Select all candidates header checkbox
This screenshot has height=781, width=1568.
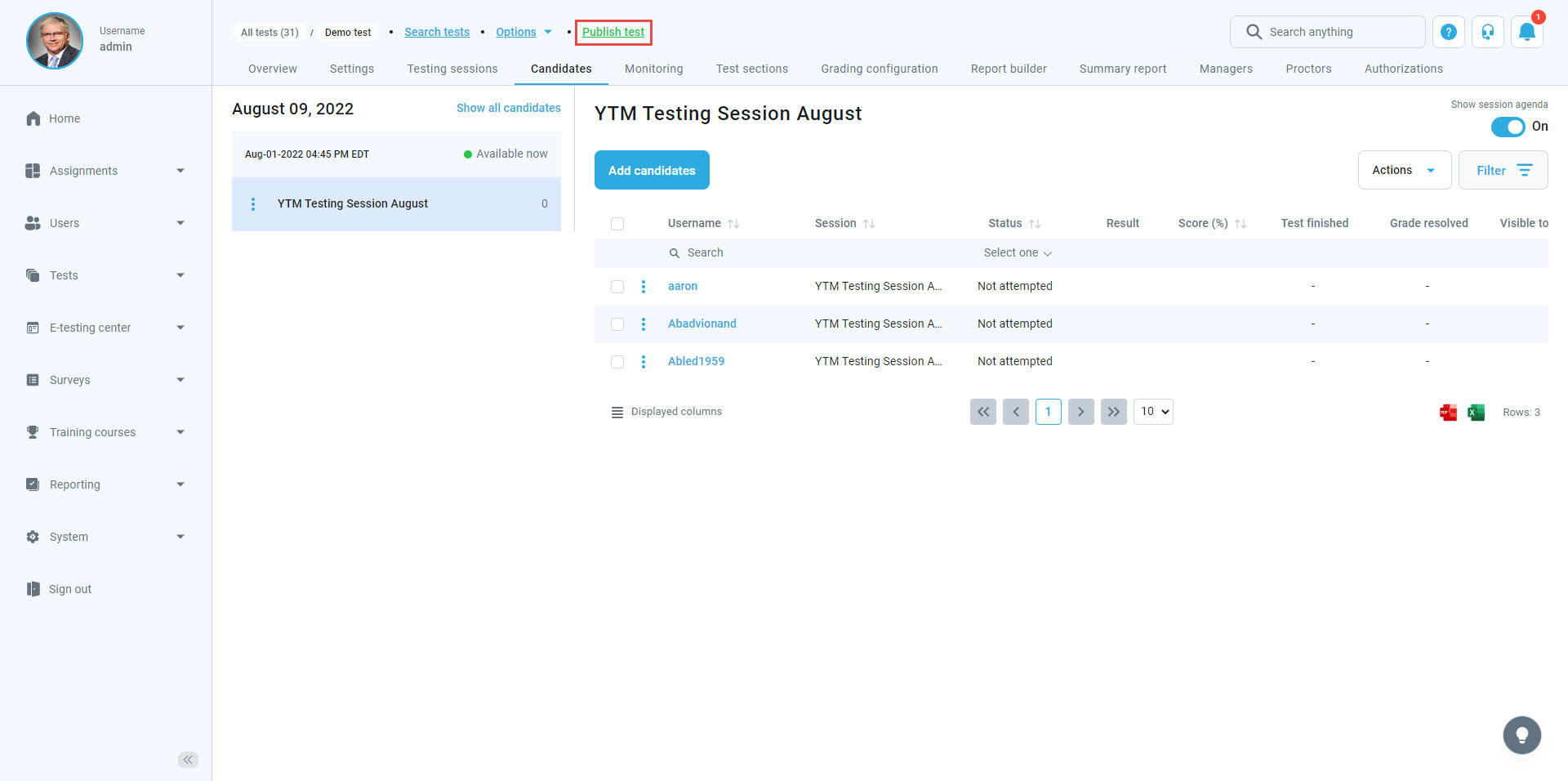pyautogui.click(x=617, y=224)
